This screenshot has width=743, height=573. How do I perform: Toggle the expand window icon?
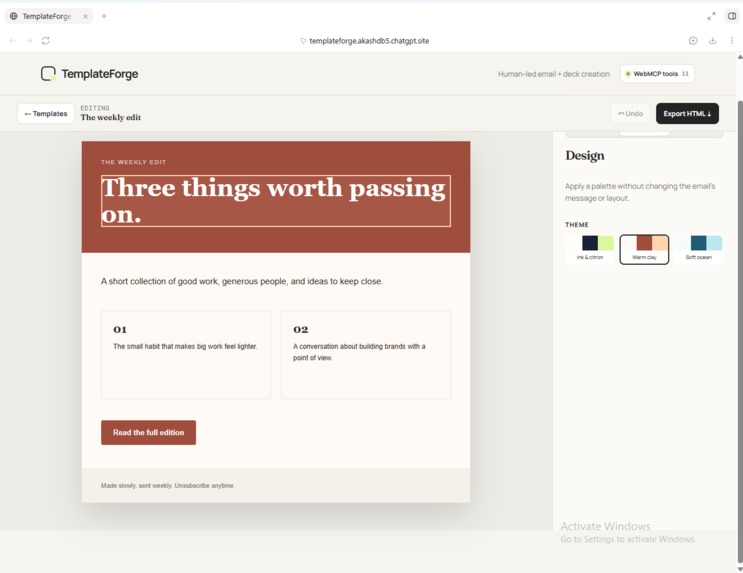(711, 16)
